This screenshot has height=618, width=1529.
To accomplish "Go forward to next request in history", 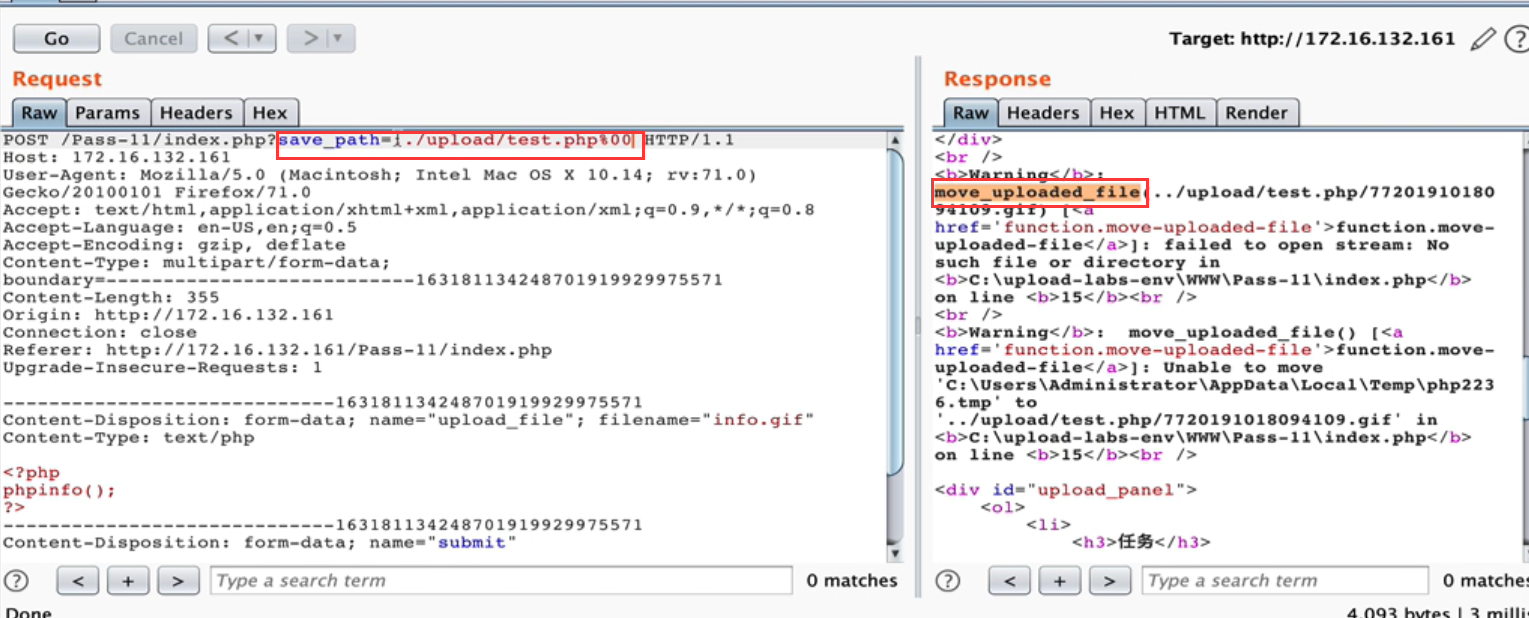I will [310, 38].
